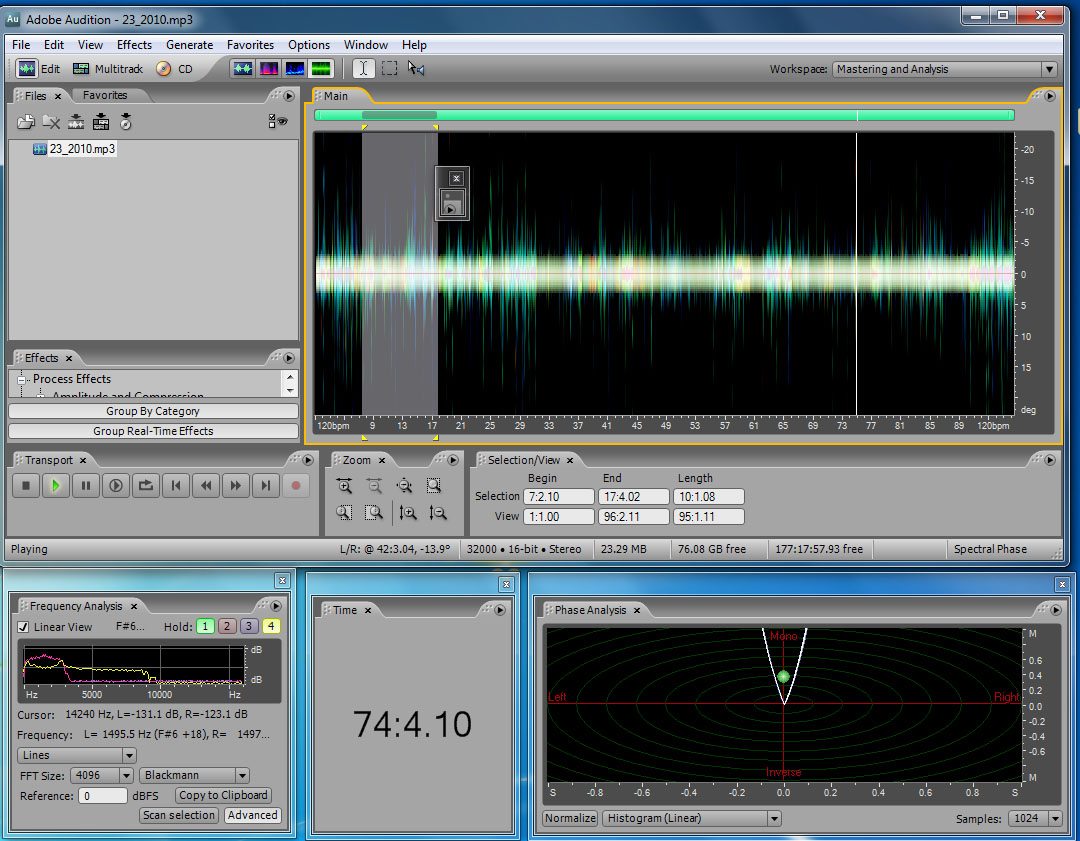
Task: Click the Record button
Action: [295, 486]
